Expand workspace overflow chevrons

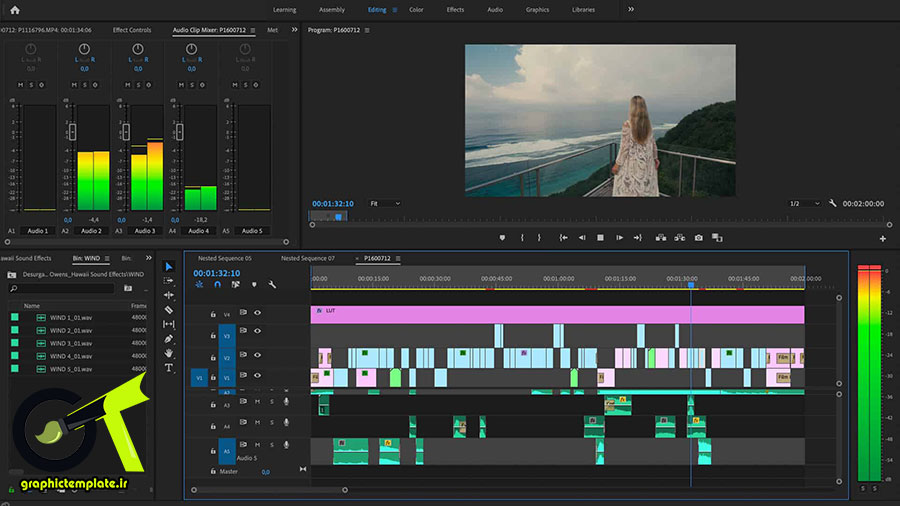[631, 9]
